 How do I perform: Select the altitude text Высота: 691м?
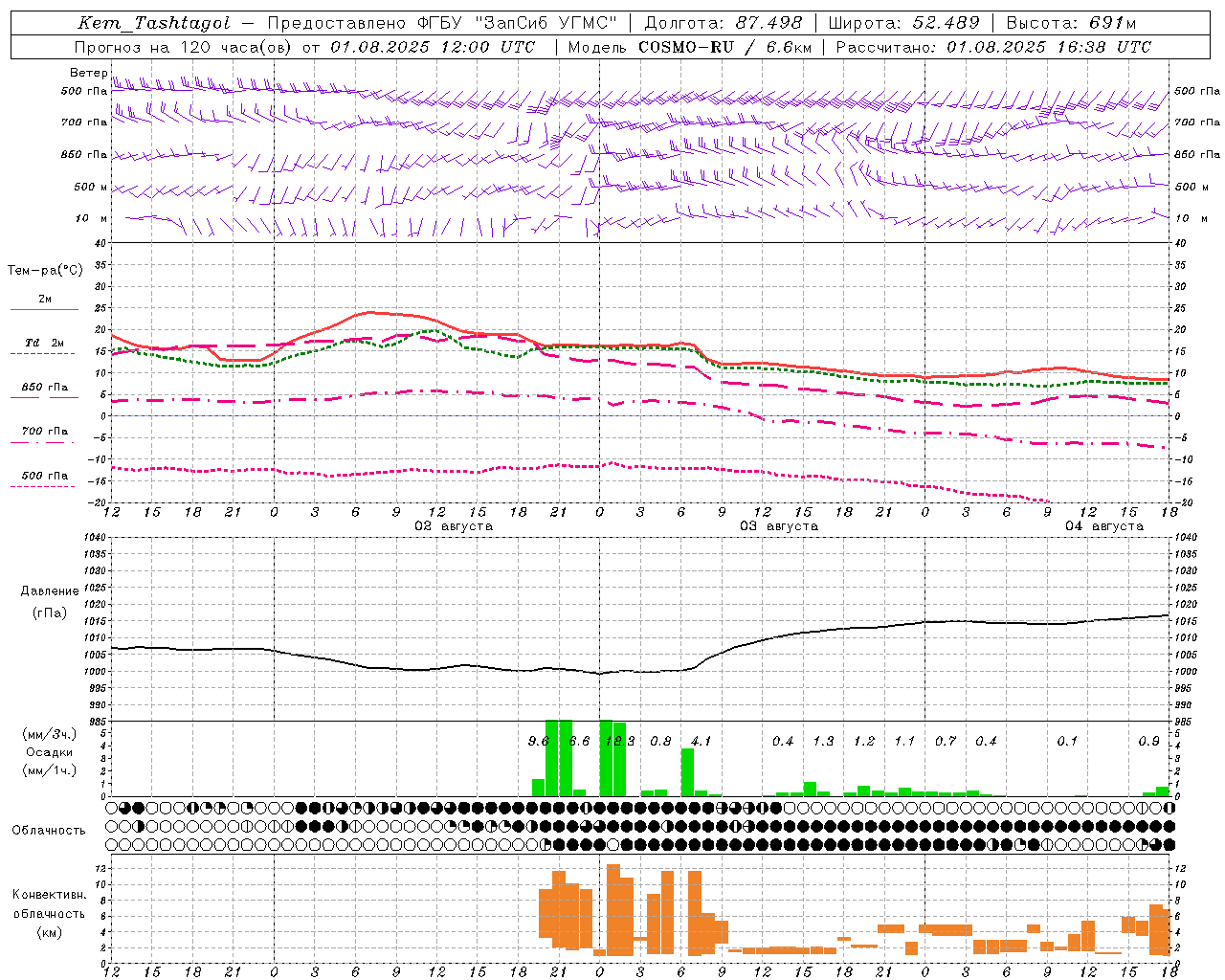(x=1071, y=23)
